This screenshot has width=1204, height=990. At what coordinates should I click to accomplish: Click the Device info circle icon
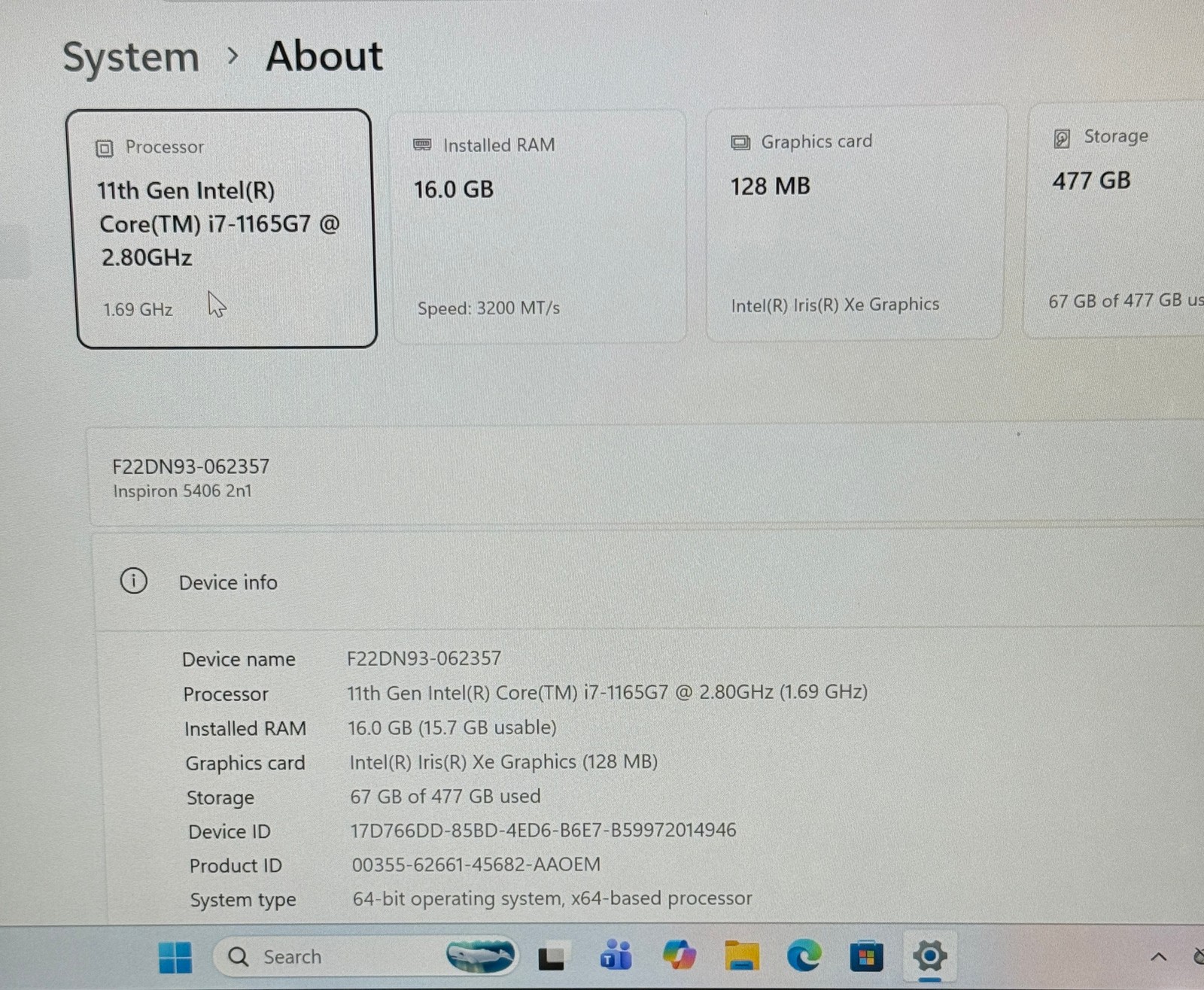click(134, 581)
